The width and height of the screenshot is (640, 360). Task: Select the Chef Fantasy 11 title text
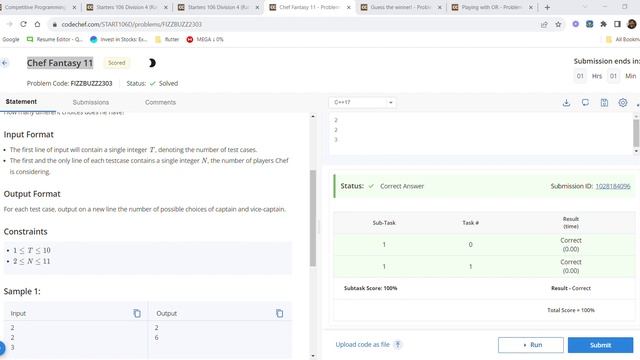60,63
